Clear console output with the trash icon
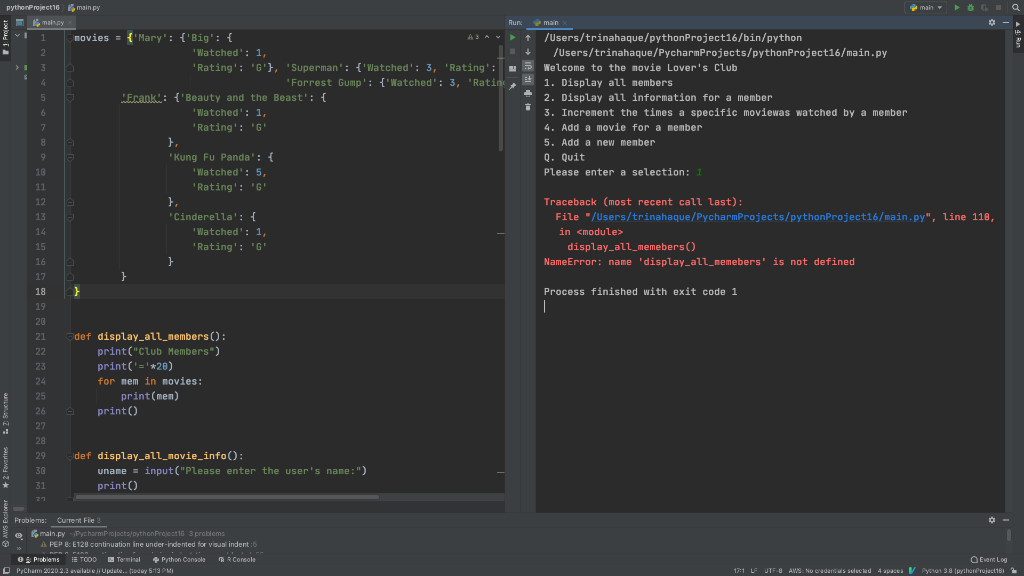Image resolution: width=1024 pixels, height=576 pixels. click(528, 107)
